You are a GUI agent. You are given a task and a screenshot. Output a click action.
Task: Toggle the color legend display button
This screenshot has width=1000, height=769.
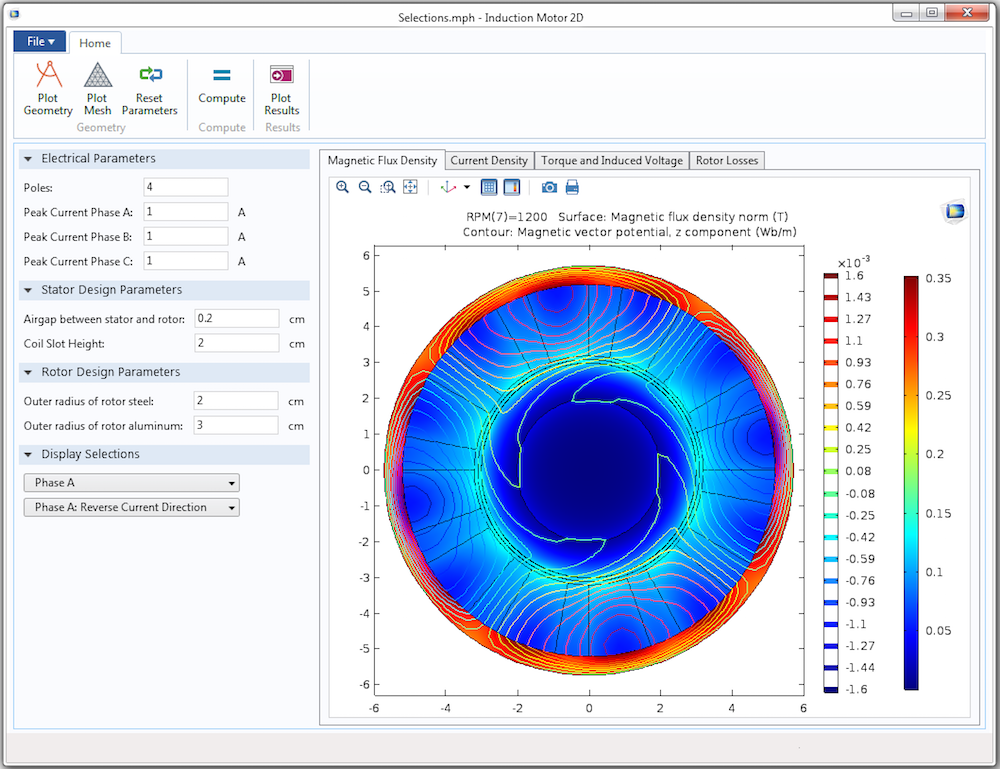(511, 187)
